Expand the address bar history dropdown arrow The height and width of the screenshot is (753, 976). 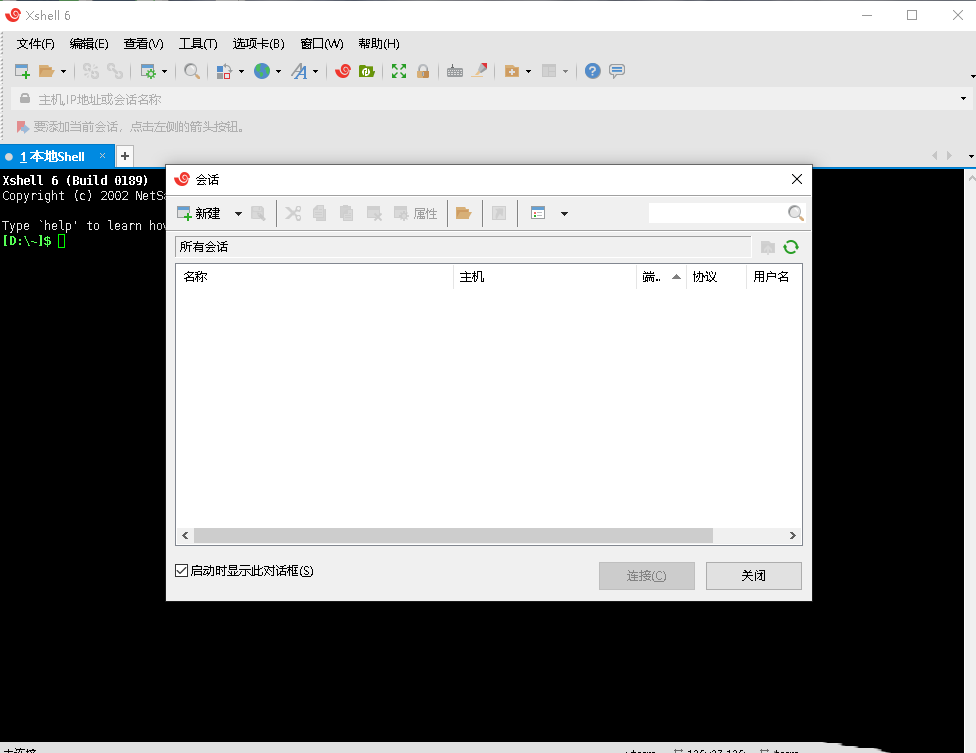pyautogui.click(x=964, y=99)
